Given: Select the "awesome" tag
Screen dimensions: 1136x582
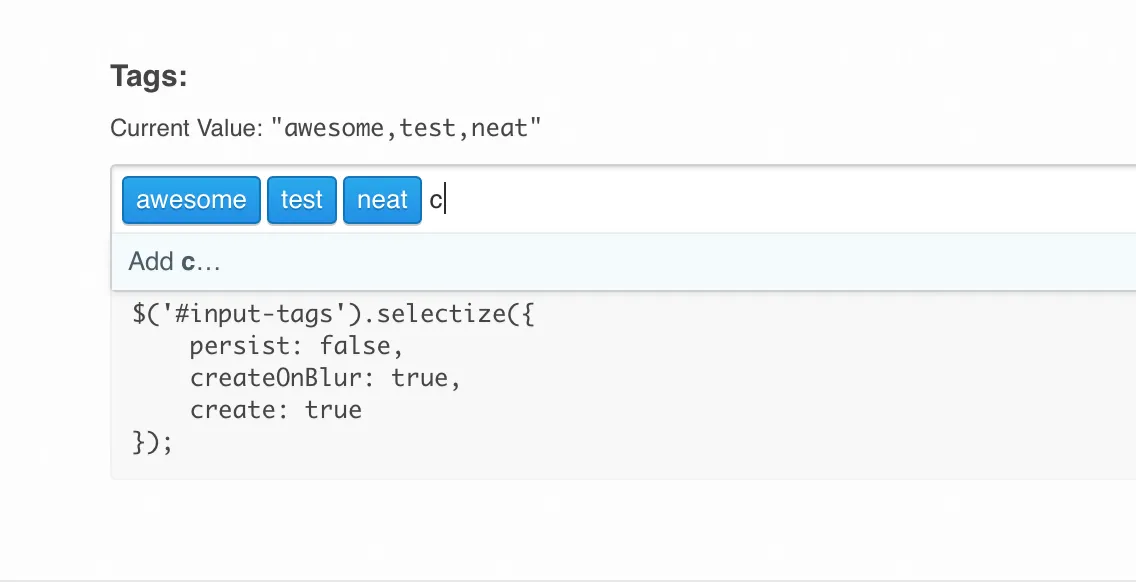Looking at the screenshot, I should tap(191, 200).
